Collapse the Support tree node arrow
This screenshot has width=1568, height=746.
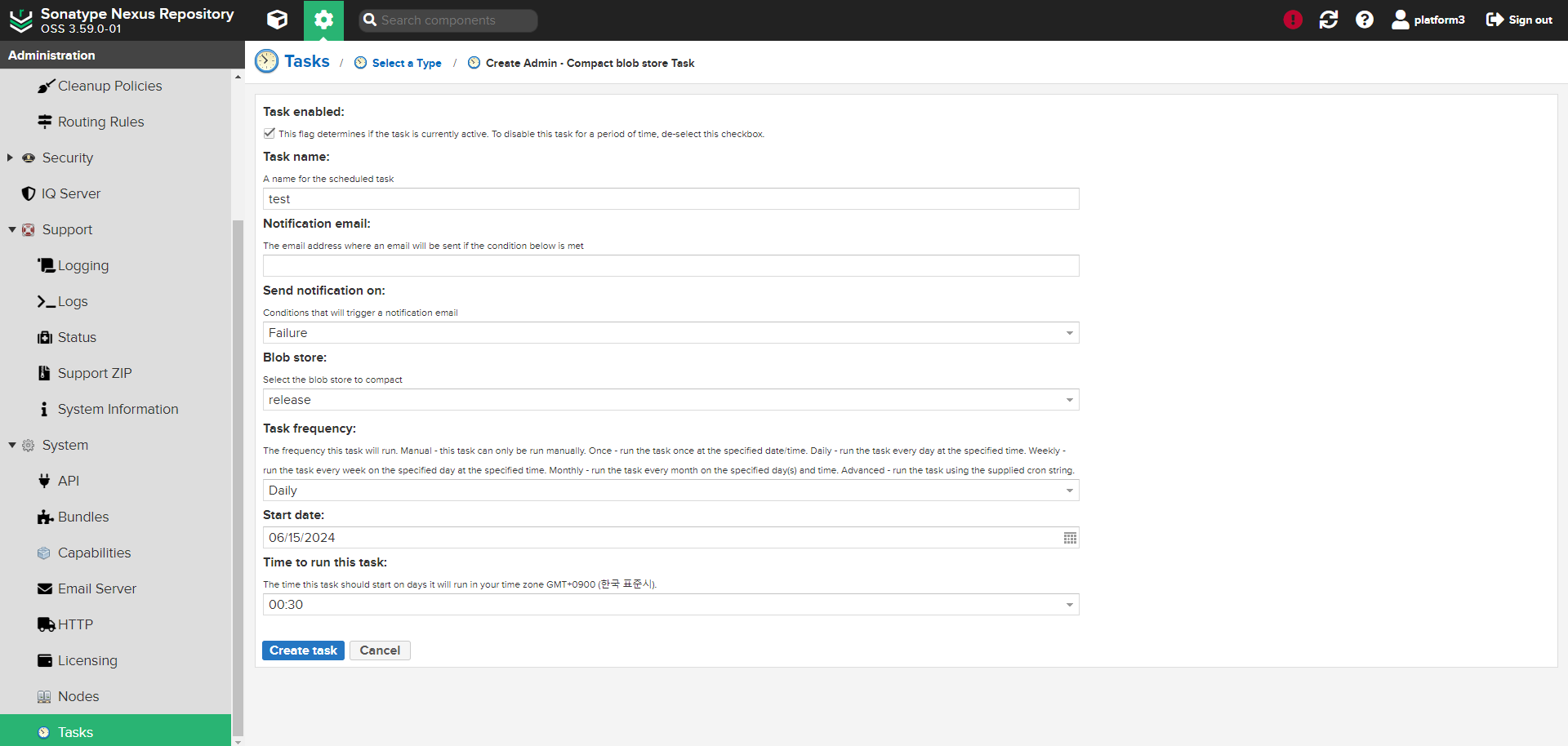click(12, 229)
